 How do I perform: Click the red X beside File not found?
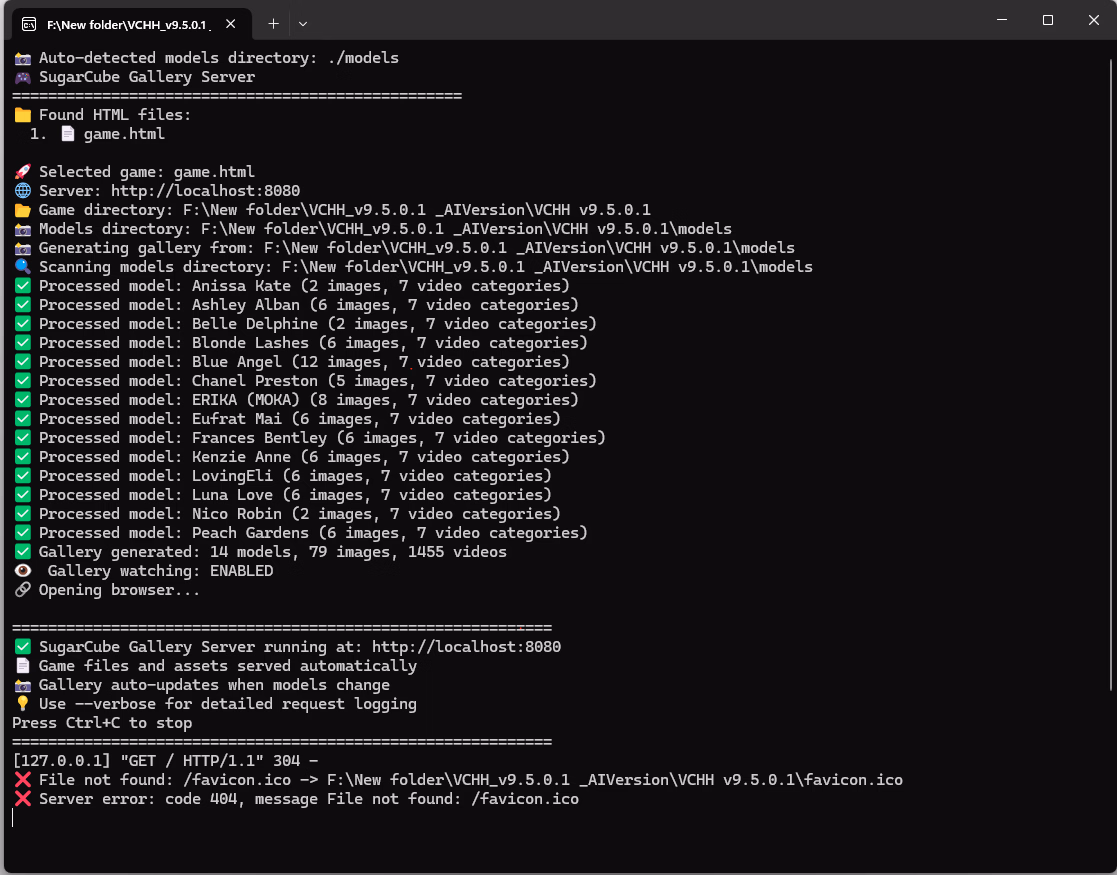coord(23,780)
